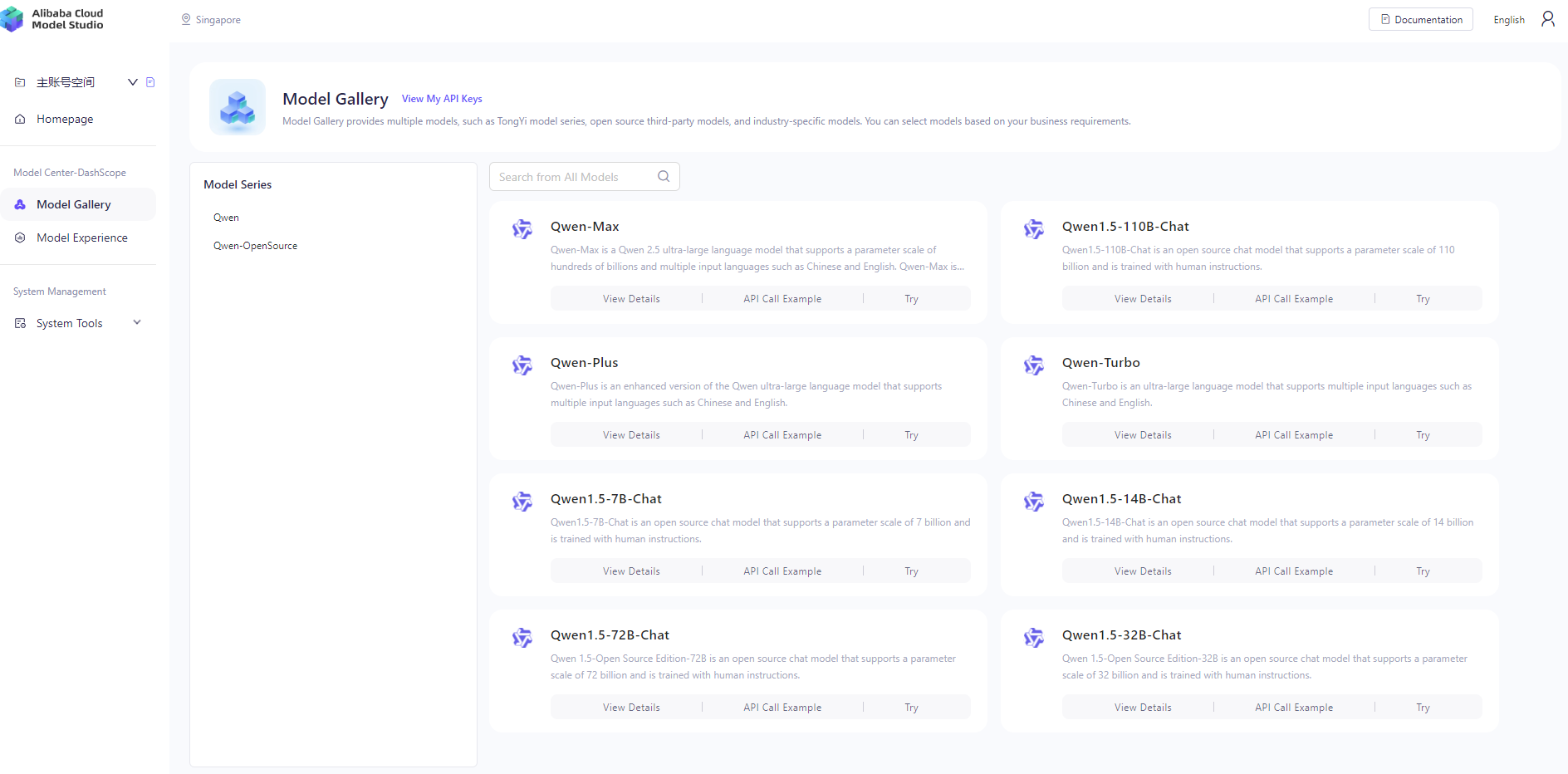Click the Qwen1.5-110B-Chat model logo icon
This screenshot has width=1568, height=774.
tap(1034, 228)
